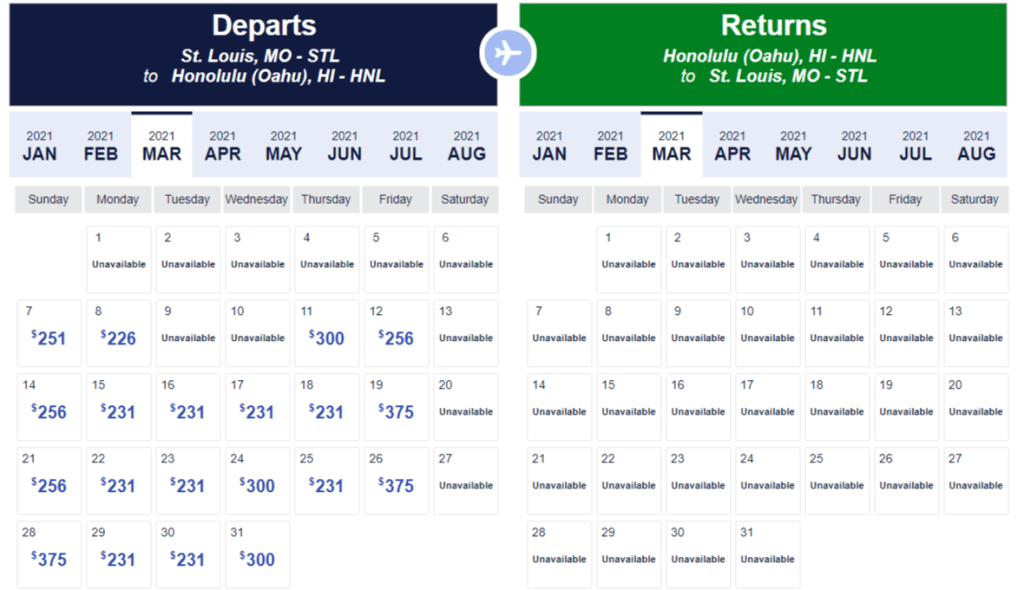The width and height of the screenshot is (1024, 590).
Task: Open the FEB 2021 tab under Returns
Action: pyautogui.click(x=610, y=145)
